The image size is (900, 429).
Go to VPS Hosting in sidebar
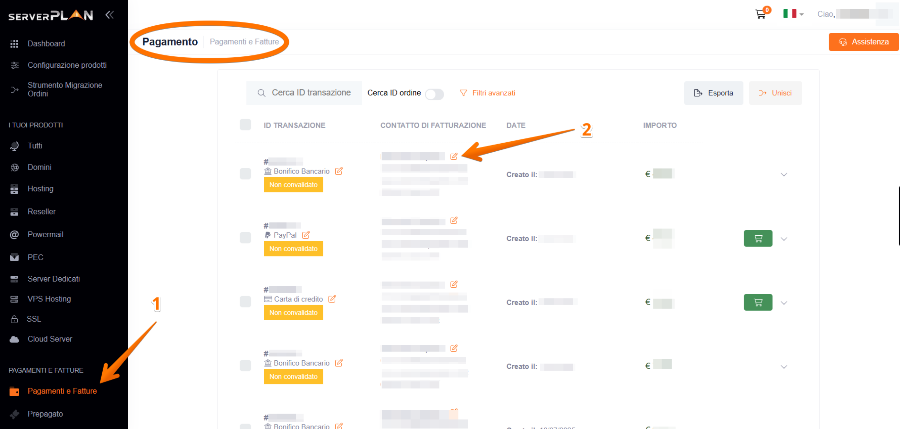click(x=49, y=298)
